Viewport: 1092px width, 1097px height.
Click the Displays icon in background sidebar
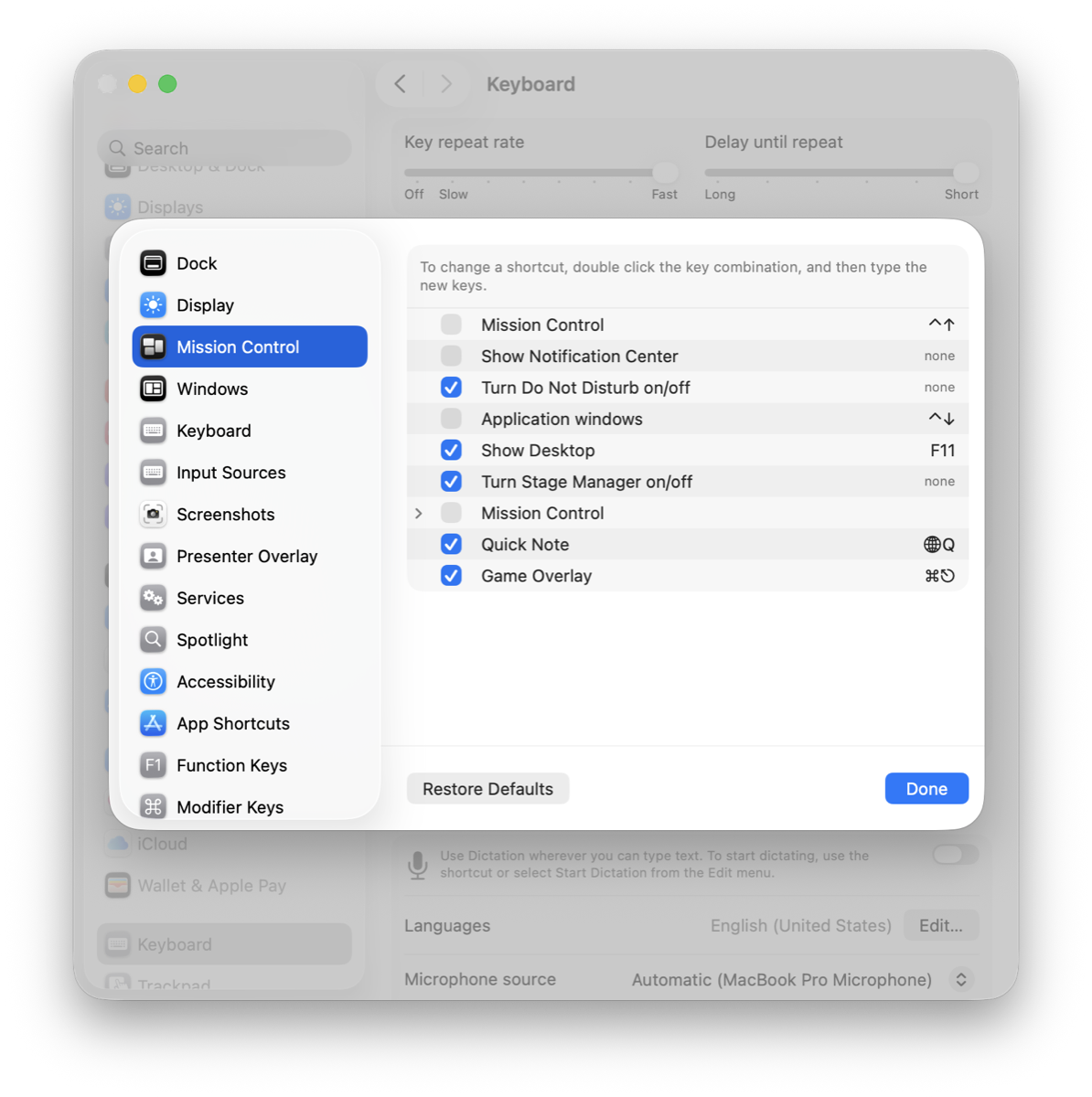(117, 208)
